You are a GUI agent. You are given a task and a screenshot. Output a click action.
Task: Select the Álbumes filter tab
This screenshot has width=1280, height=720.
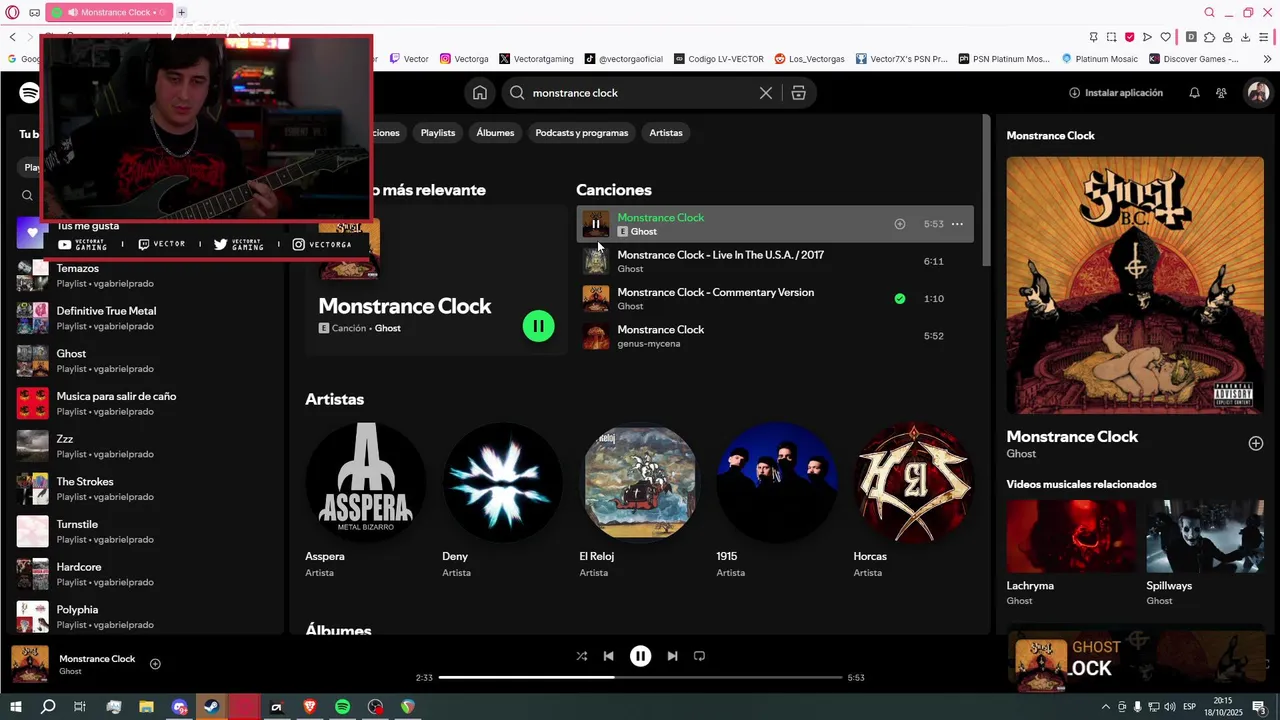[495, 133]
